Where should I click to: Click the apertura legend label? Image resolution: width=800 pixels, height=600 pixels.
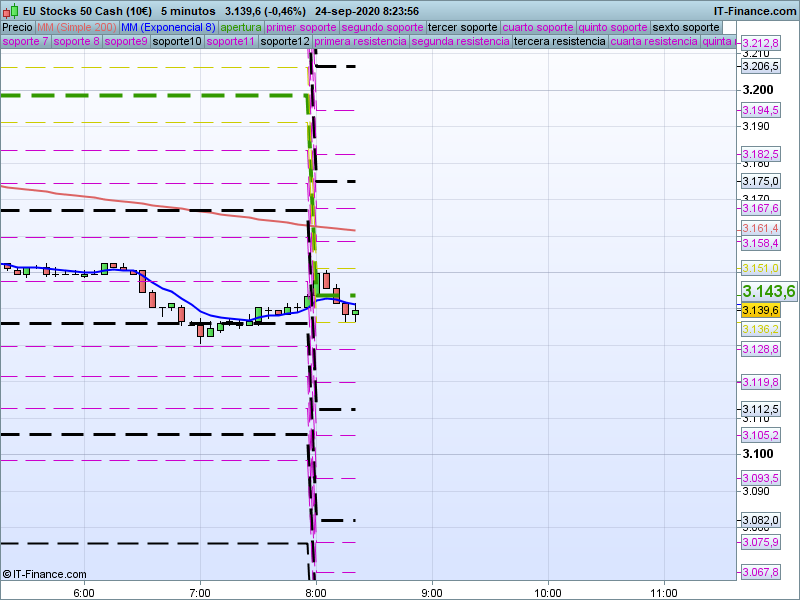[241, 27]
